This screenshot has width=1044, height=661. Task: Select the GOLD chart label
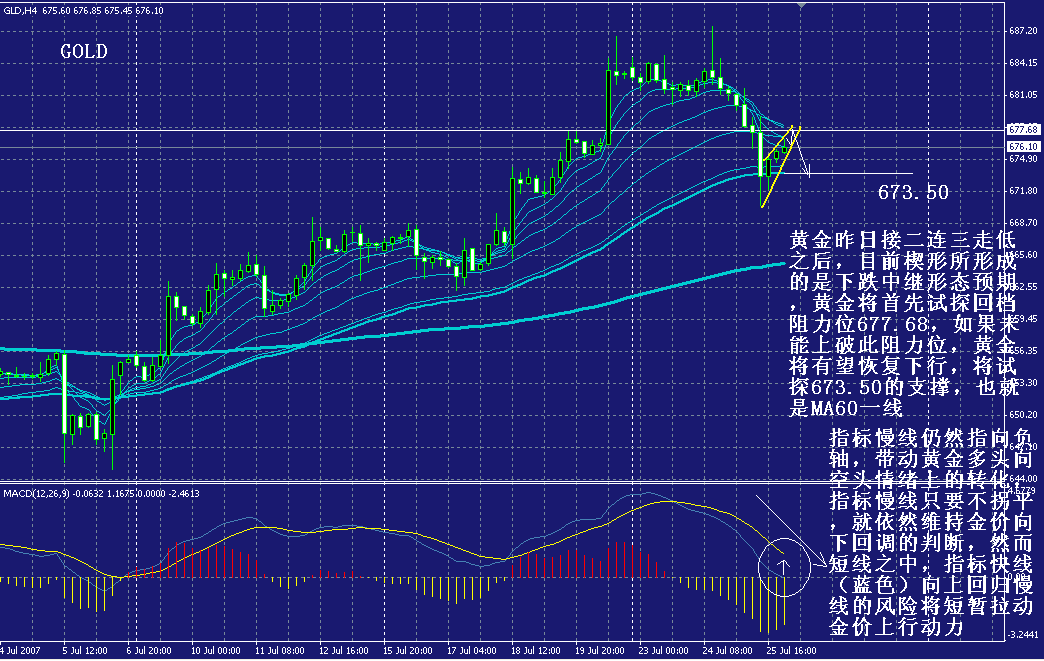click(x=84, y=51)
